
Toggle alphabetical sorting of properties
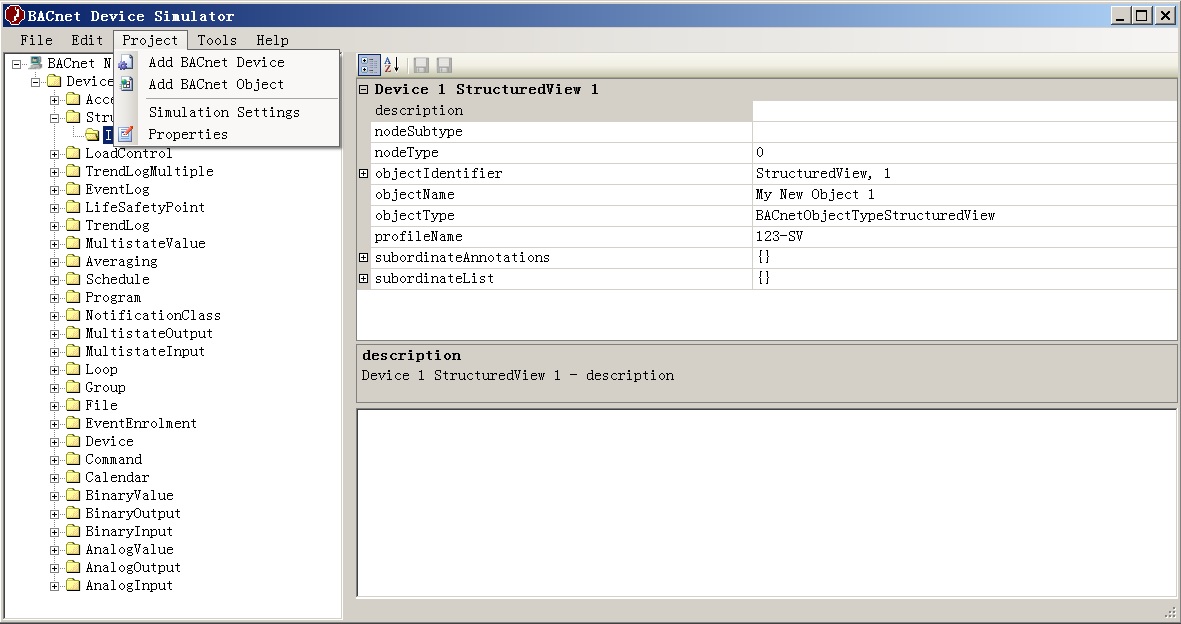[391, 64]
